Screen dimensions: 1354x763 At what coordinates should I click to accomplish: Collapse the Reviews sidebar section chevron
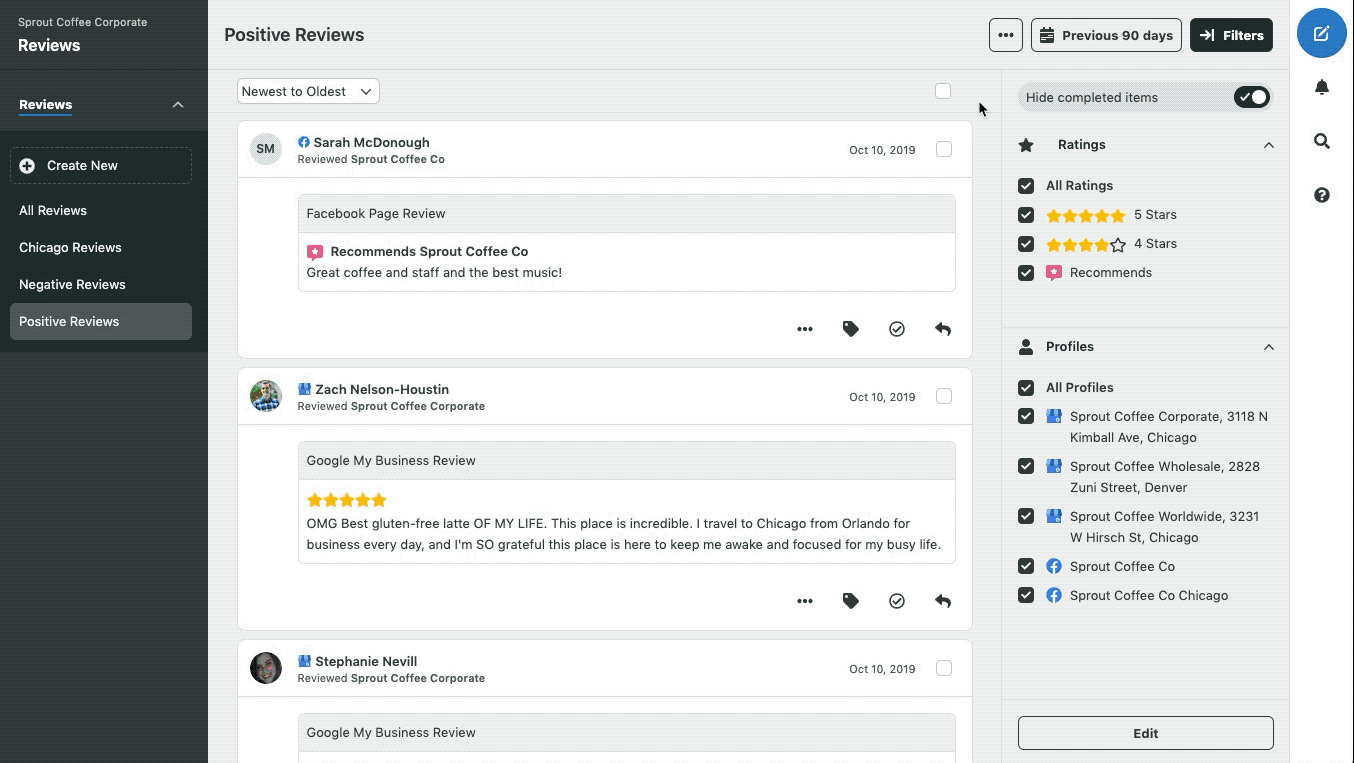[178, 105]
